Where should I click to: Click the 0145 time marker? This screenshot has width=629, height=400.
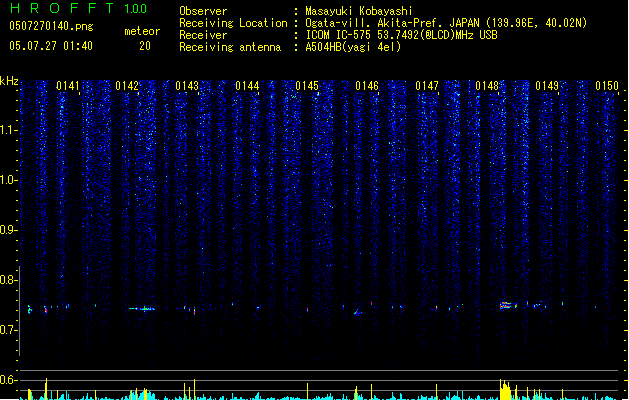(x=307, y=86)
